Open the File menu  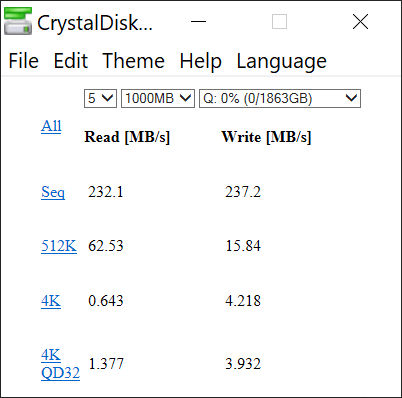click(x=24, y=61)
